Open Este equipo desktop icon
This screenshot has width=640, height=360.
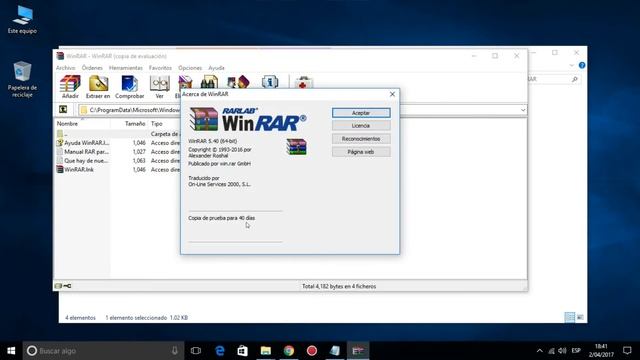22,20
